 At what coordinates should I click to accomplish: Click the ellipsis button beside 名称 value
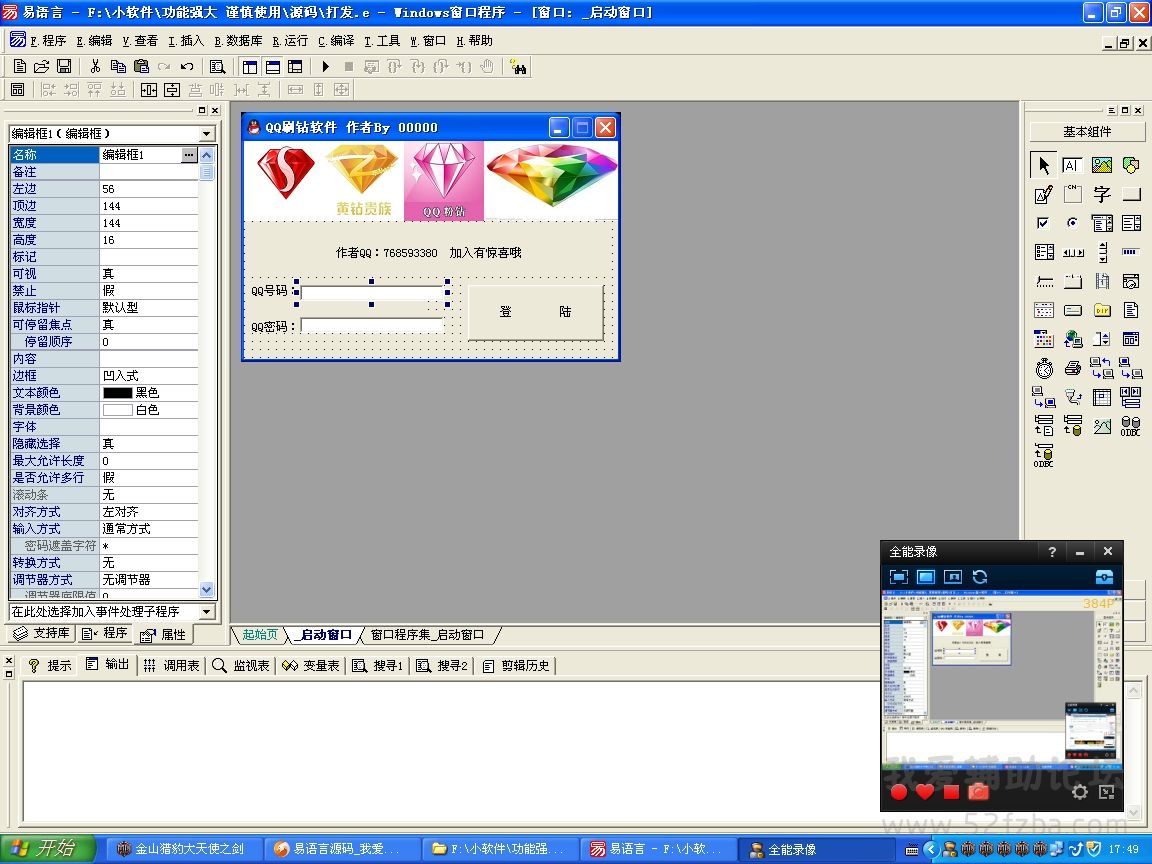click(x=189, y=154)
